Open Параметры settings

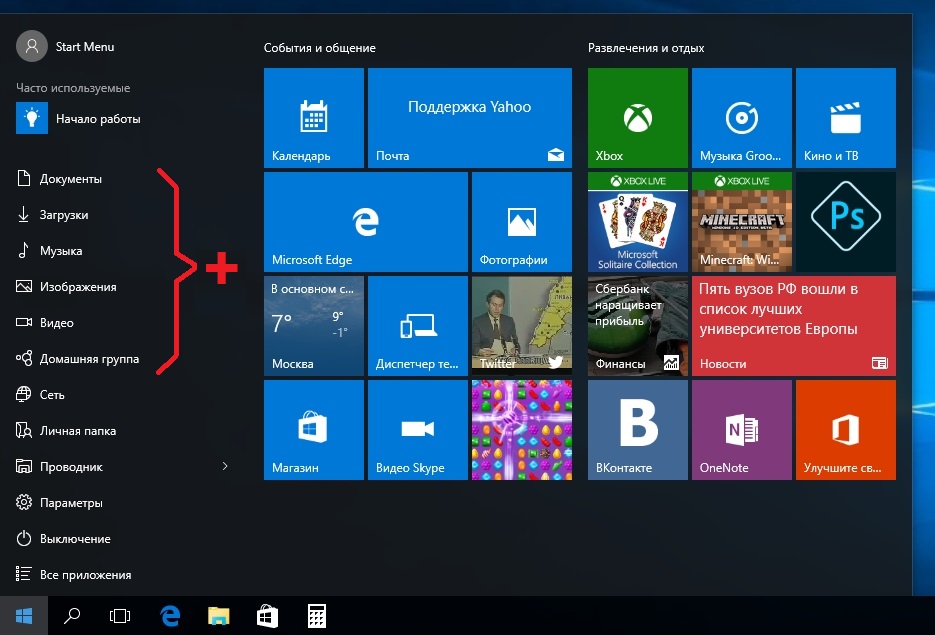pyautogui.click(x=60, y=503)
